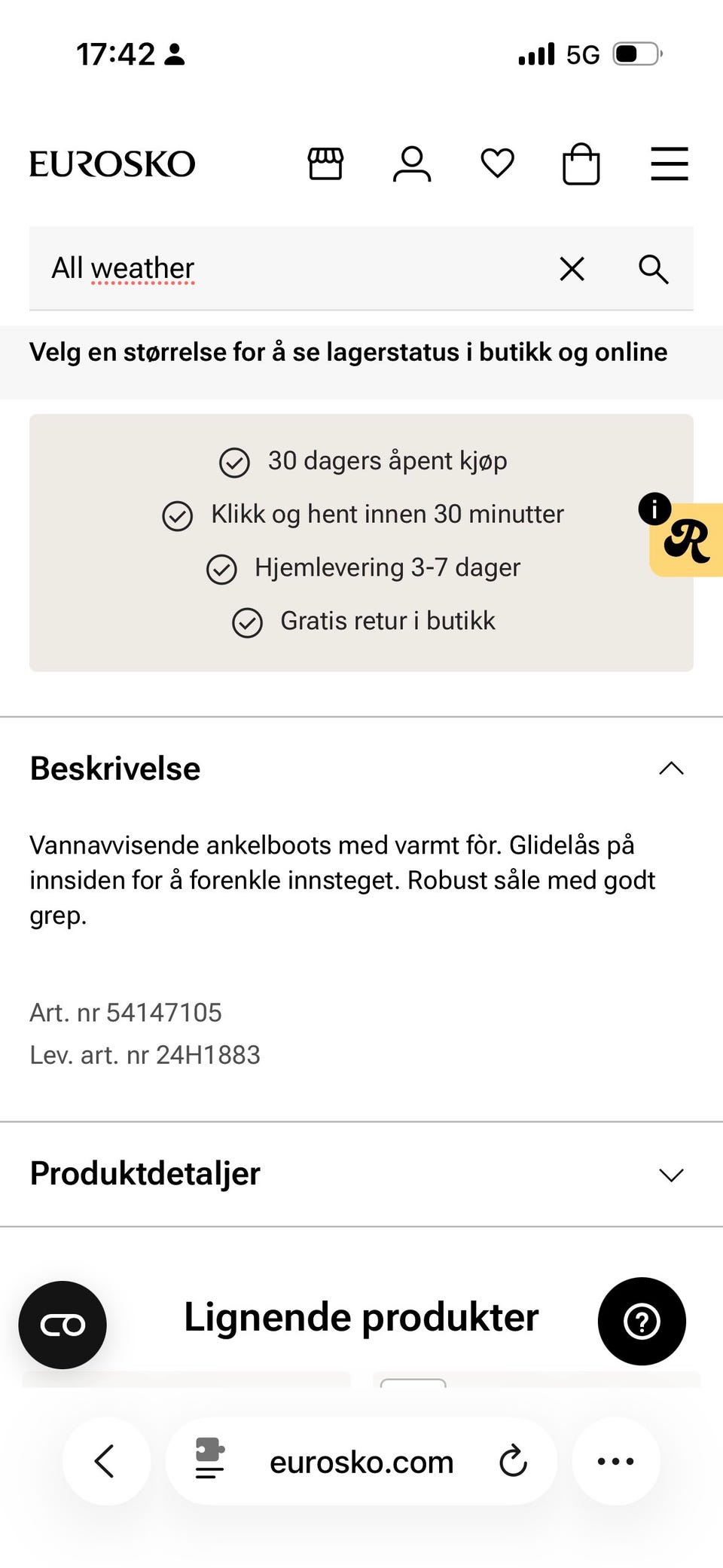Viewport: 723px width, 1568px height.
Task: Expand the Produktdetaljer section
Action: pos(671,1175)
